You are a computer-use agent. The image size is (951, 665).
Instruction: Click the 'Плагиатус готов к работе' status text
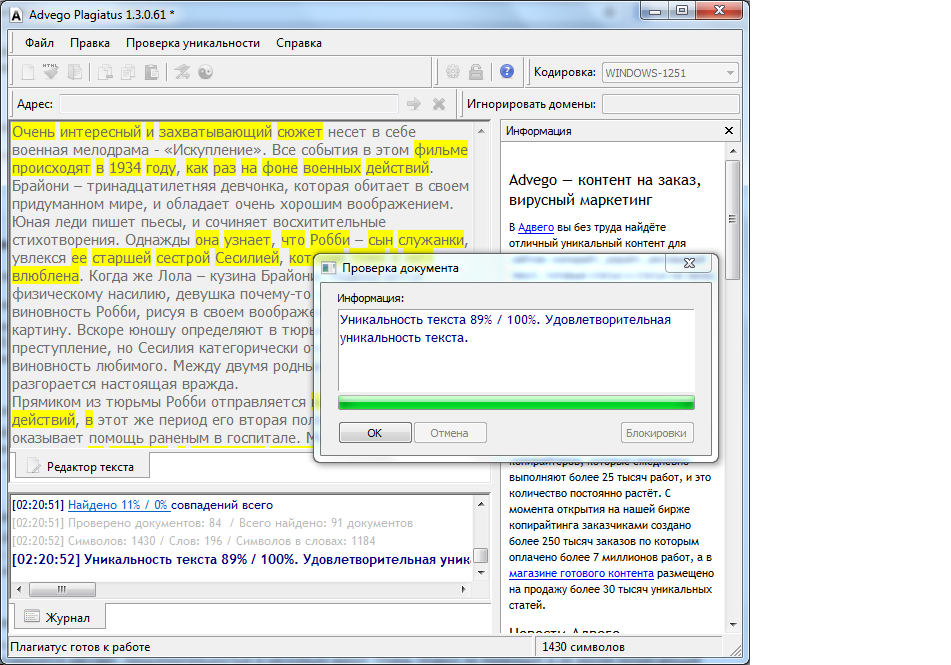tap(80, 647)
